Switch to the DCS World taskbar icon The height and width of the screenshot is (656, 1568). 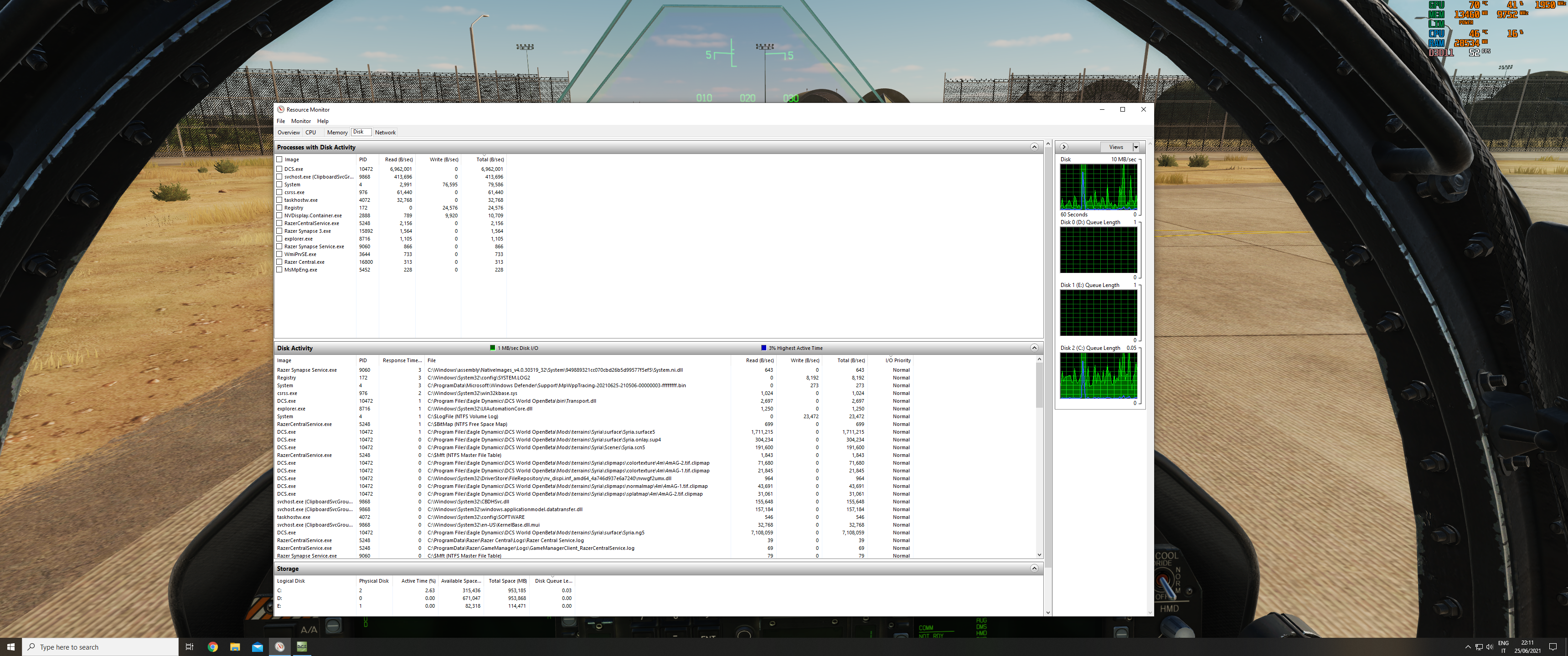(303, 647)
